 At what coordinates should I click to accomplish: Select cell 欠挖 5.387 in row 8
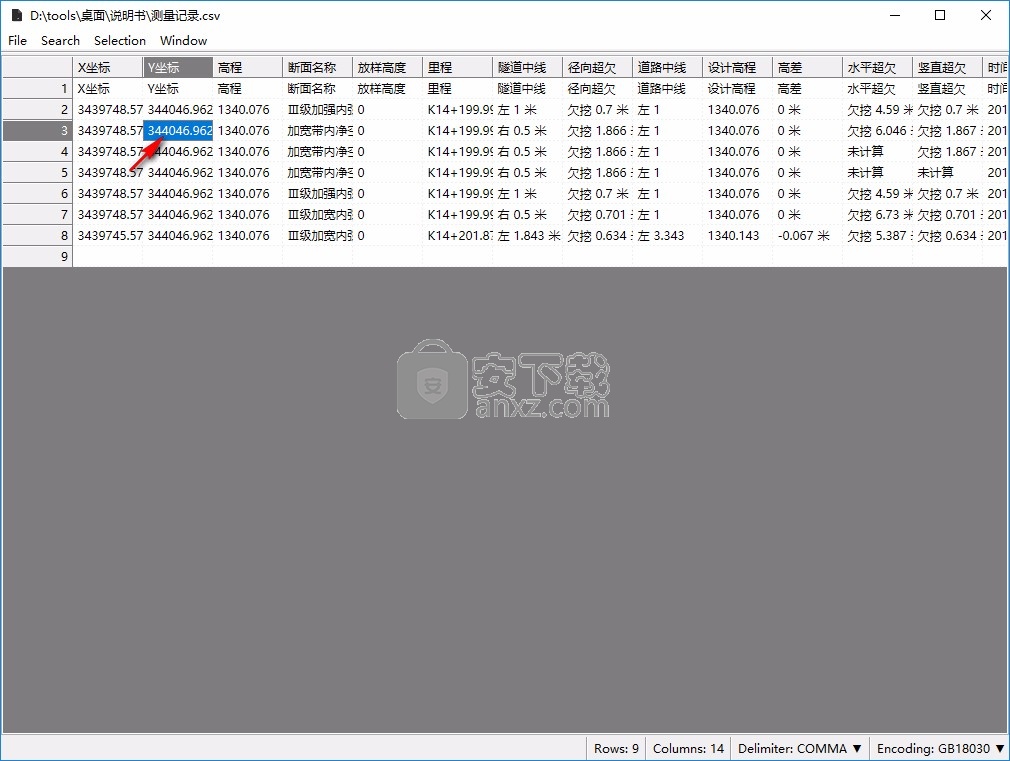click(877, 235)
